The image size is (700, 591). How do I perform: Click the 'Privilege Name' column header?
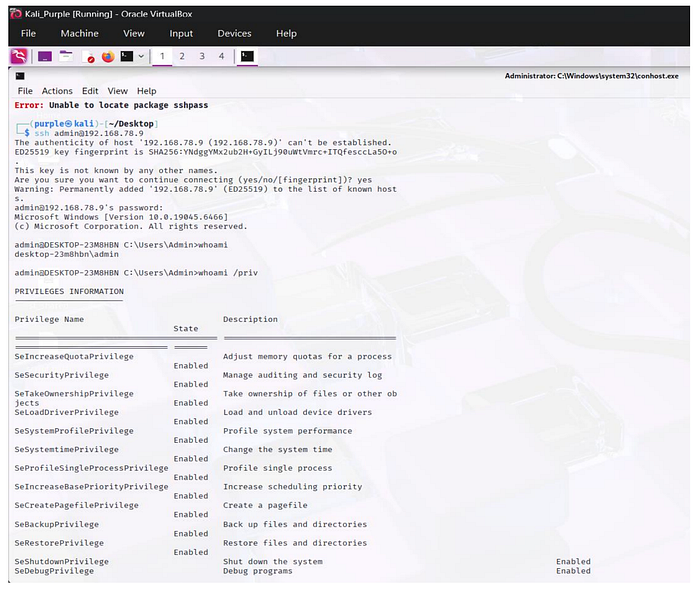click(x=49, y=320)
